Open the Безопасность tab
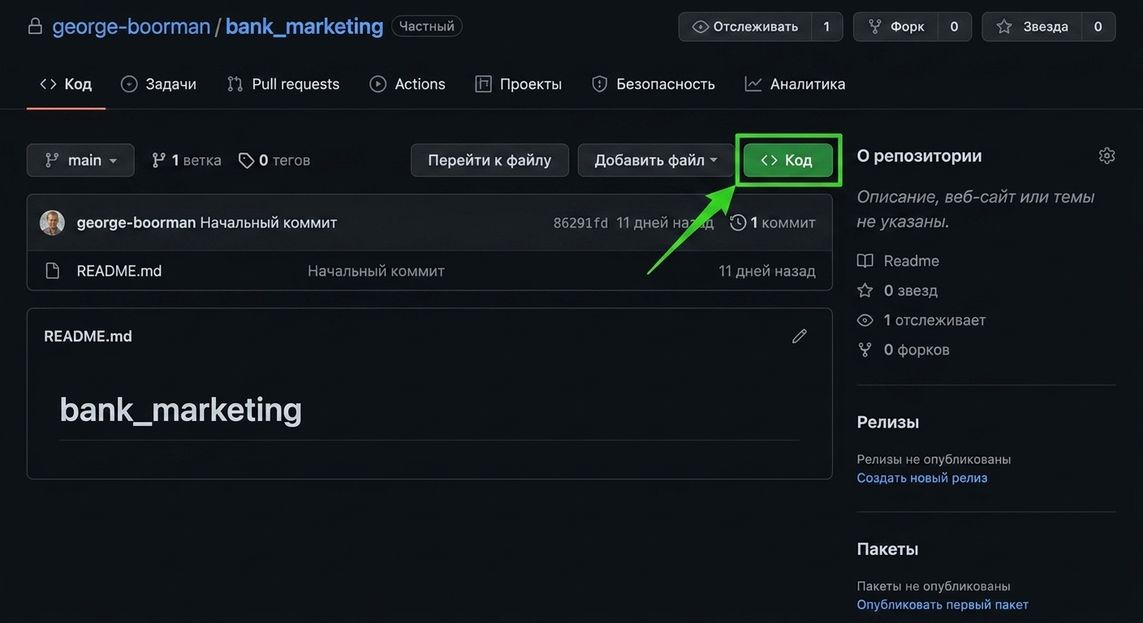Image resolution: width=1143 pixels, height=623 pixels. coord(653,84)
